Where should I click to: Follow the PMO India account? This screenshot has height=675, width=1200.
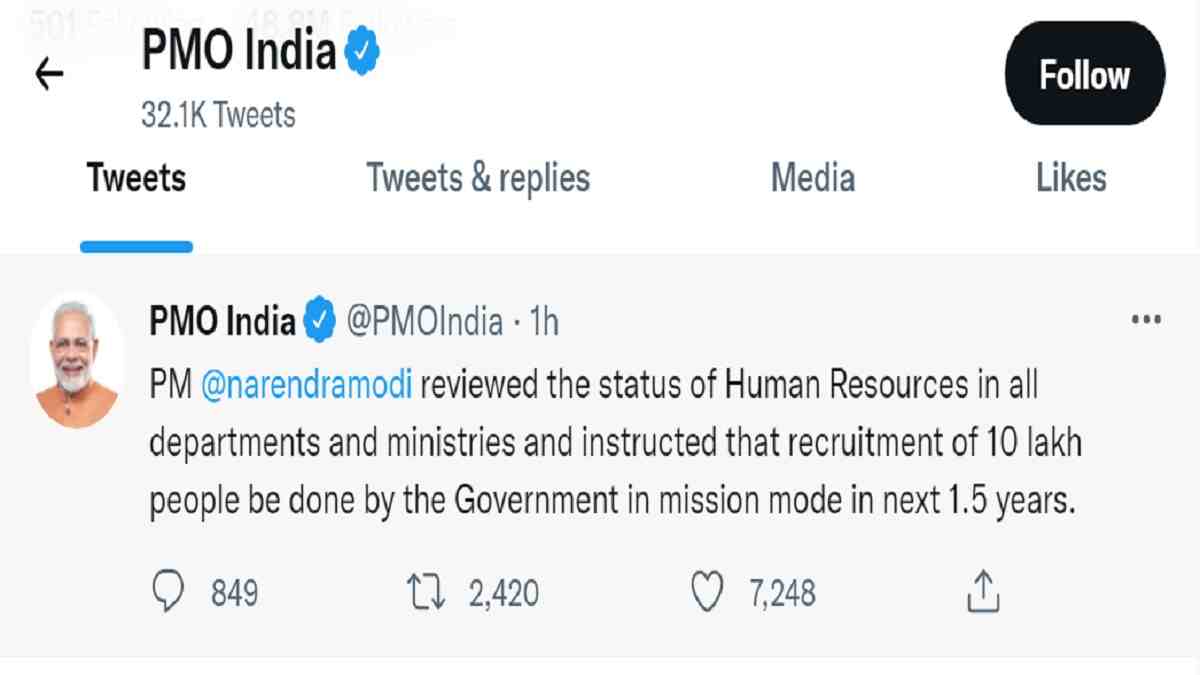[1083, 74]
